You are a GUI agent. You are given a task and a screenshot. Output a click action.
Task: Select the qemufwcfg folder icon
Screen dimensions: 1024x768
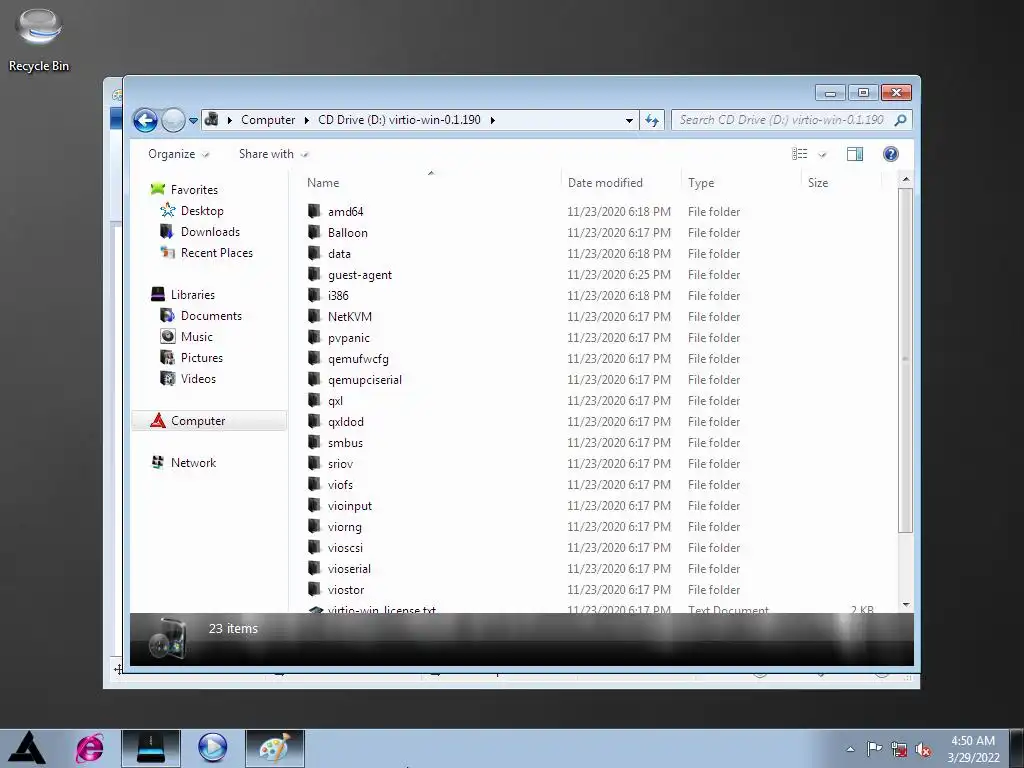(x=315, y=358)
